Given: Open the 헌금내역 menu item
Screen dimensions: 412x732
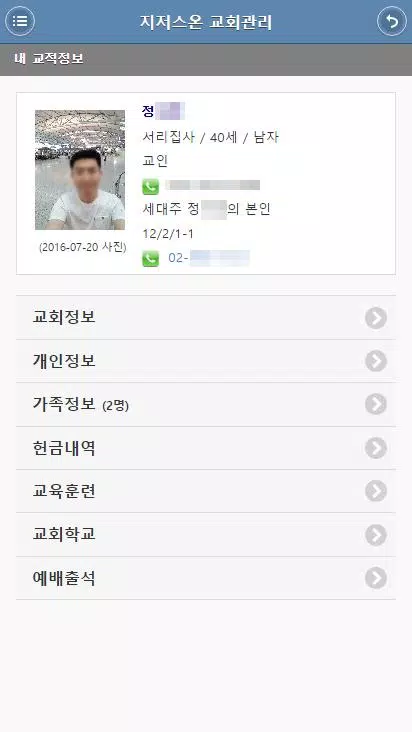Looking at the screenshot, I should click(x=206, y=448).
